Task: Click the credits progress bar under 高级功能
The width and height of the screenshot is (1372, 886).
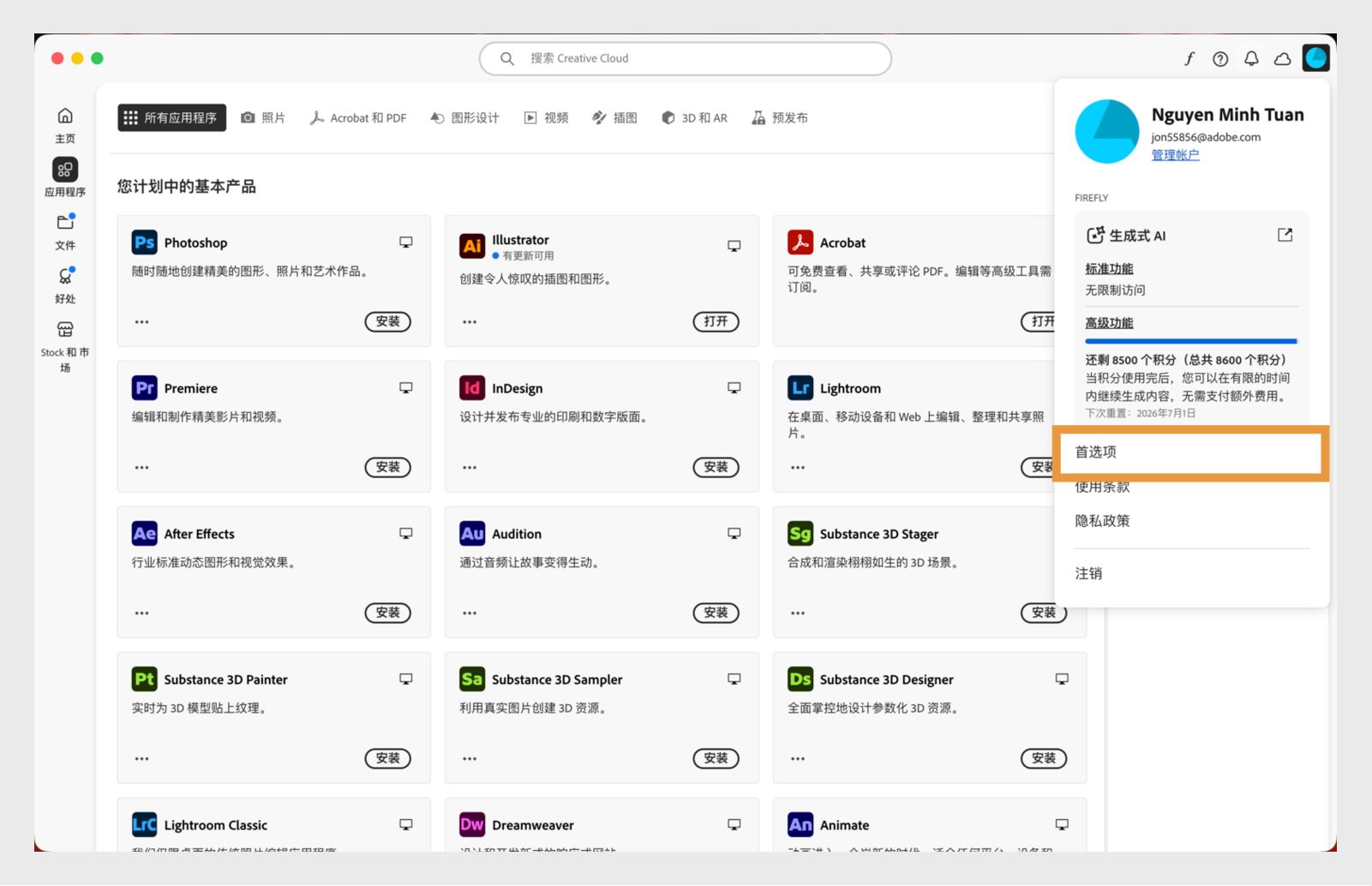Action: pos(1191,342)
